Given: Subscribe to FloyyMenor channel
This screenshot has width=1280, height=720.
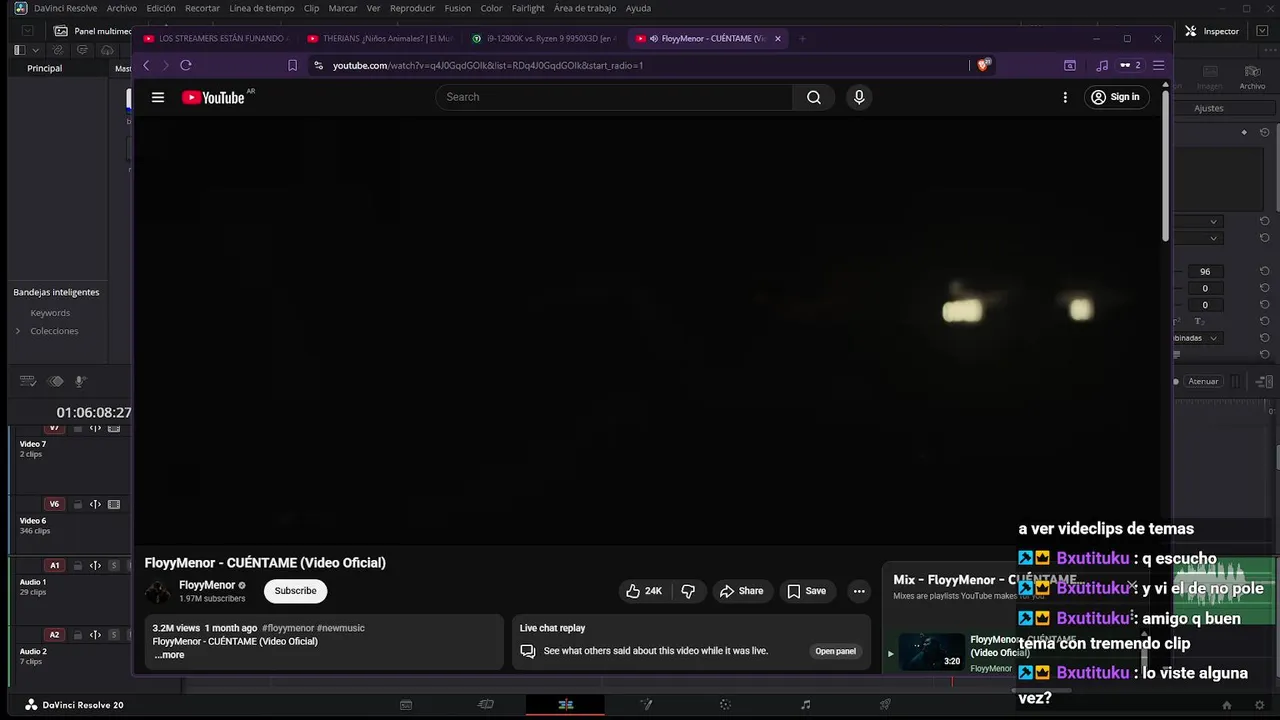Looking at the screenshot, I should 295,591.
